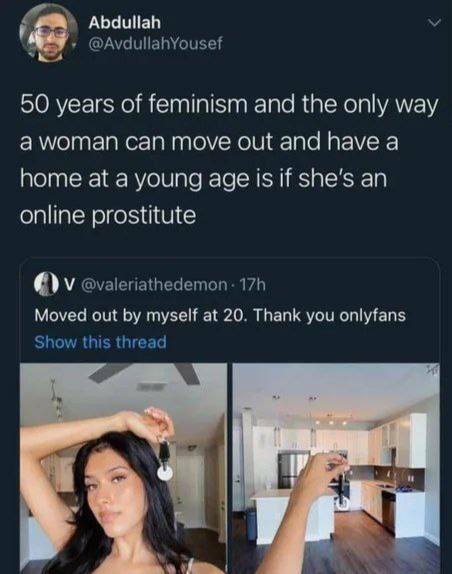452x574 pixels.
Task: Click the Abdullah display name
Action: (124, 23)
